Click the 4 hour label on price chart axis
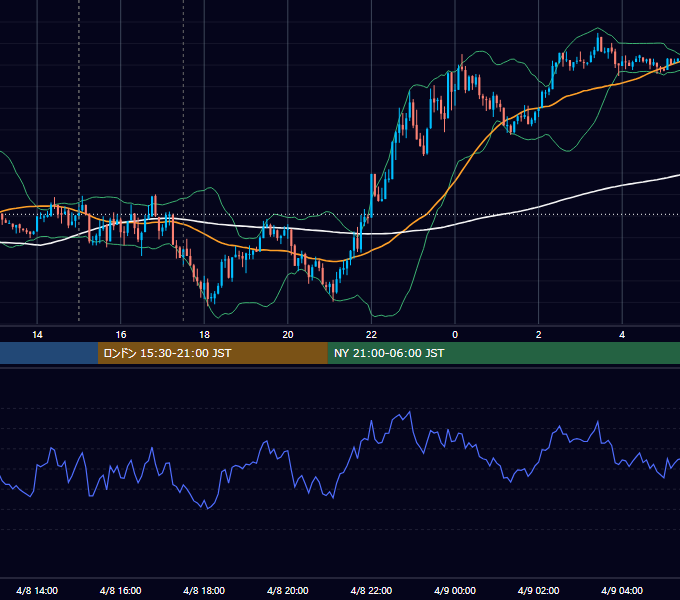Screen dimensions: 680x600 [622, 335]
